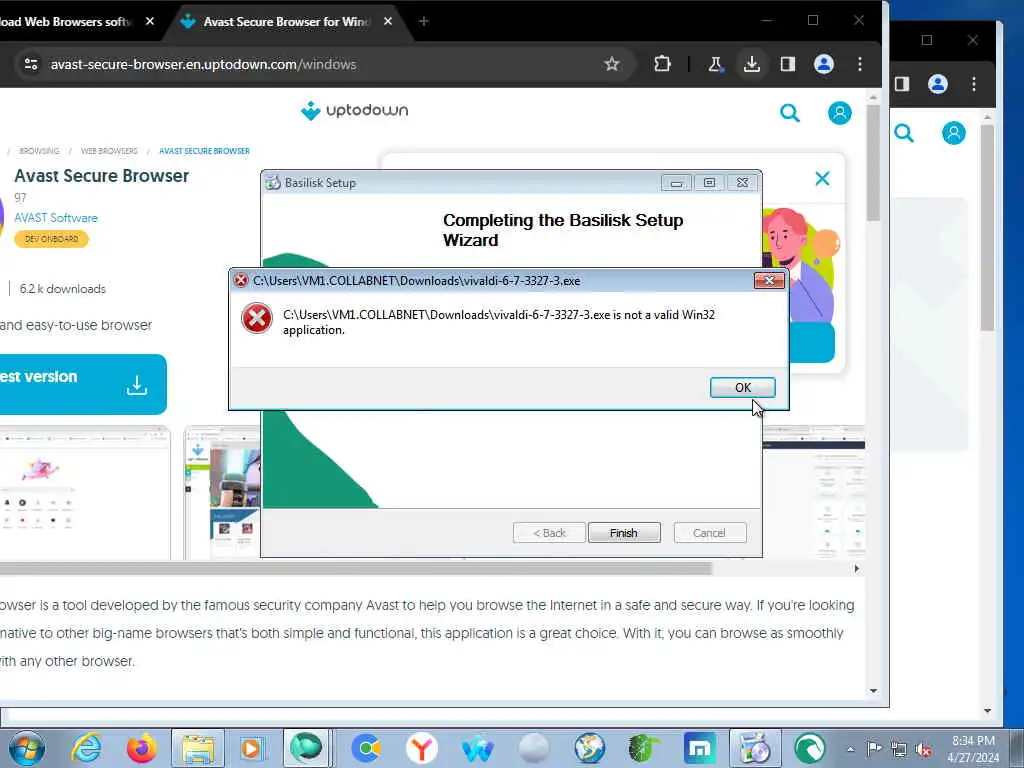Open user icon in background browser window
Image resolution: width=1024 pixels, height=768 pixels.
953,133
